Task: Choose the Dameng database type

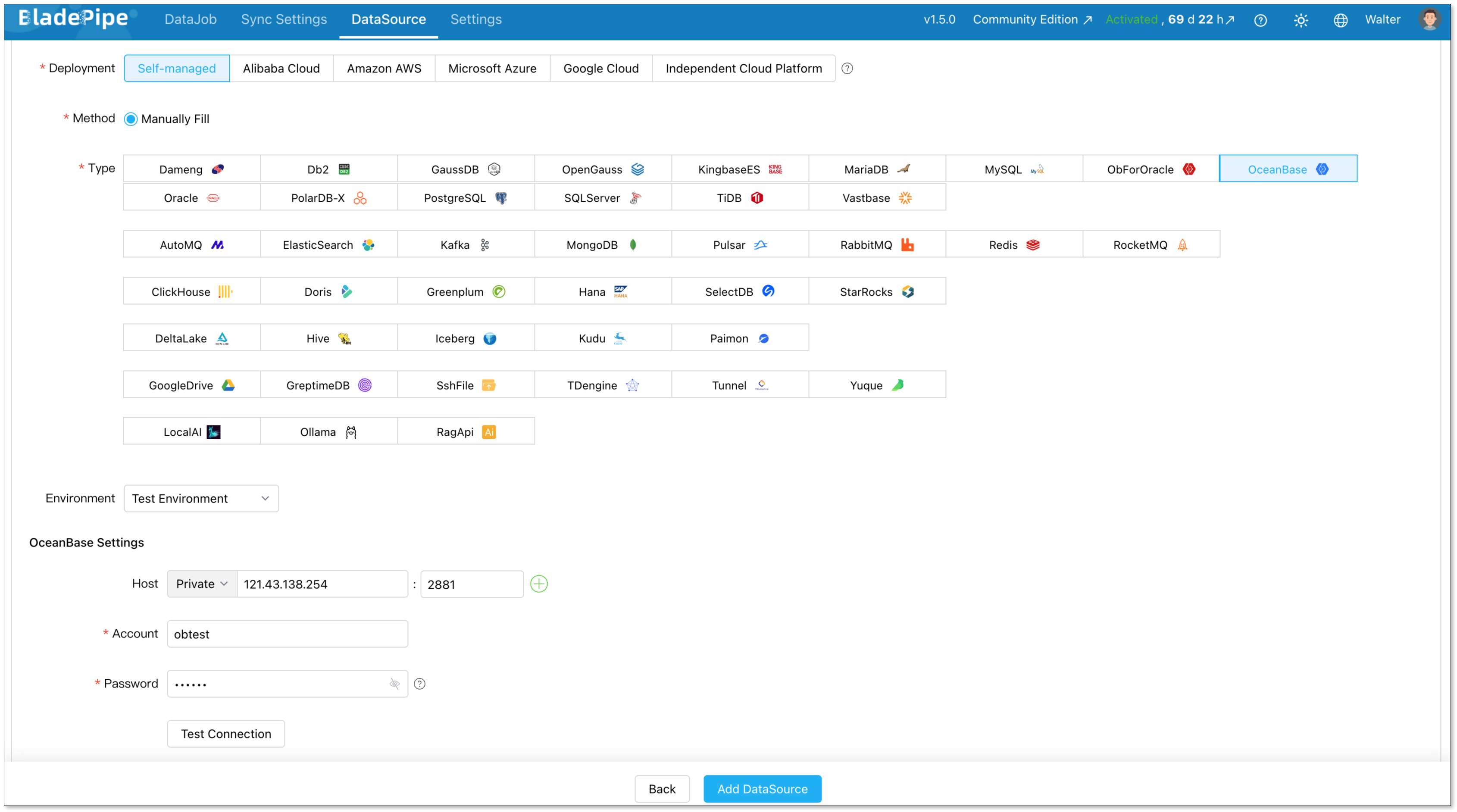Action: [x=192, y=169]
